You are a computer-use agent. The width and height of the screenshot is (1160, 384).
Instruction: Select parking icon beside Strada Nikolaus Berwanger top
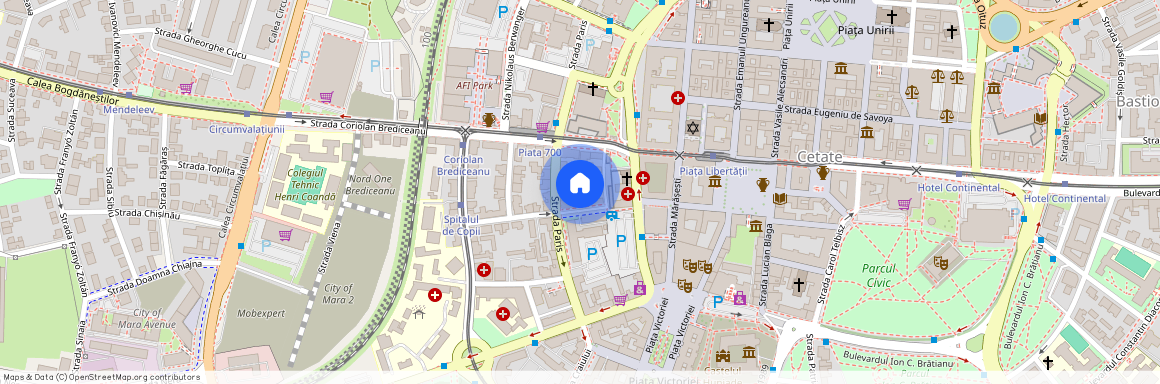pos(503,11)
